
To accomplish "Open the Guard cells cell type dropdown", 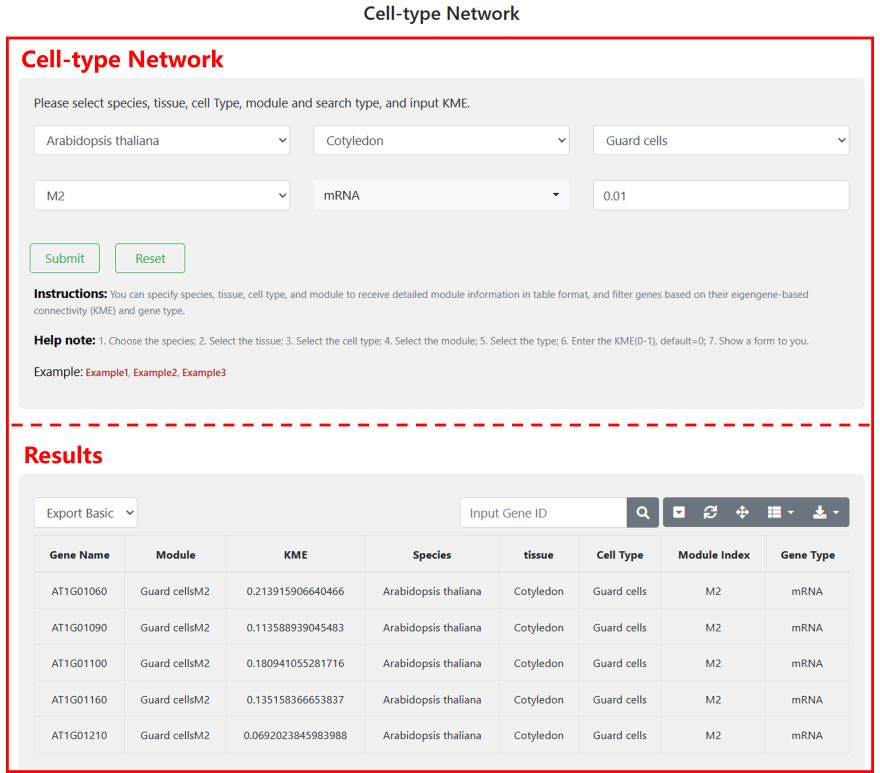I will point(721,141).
